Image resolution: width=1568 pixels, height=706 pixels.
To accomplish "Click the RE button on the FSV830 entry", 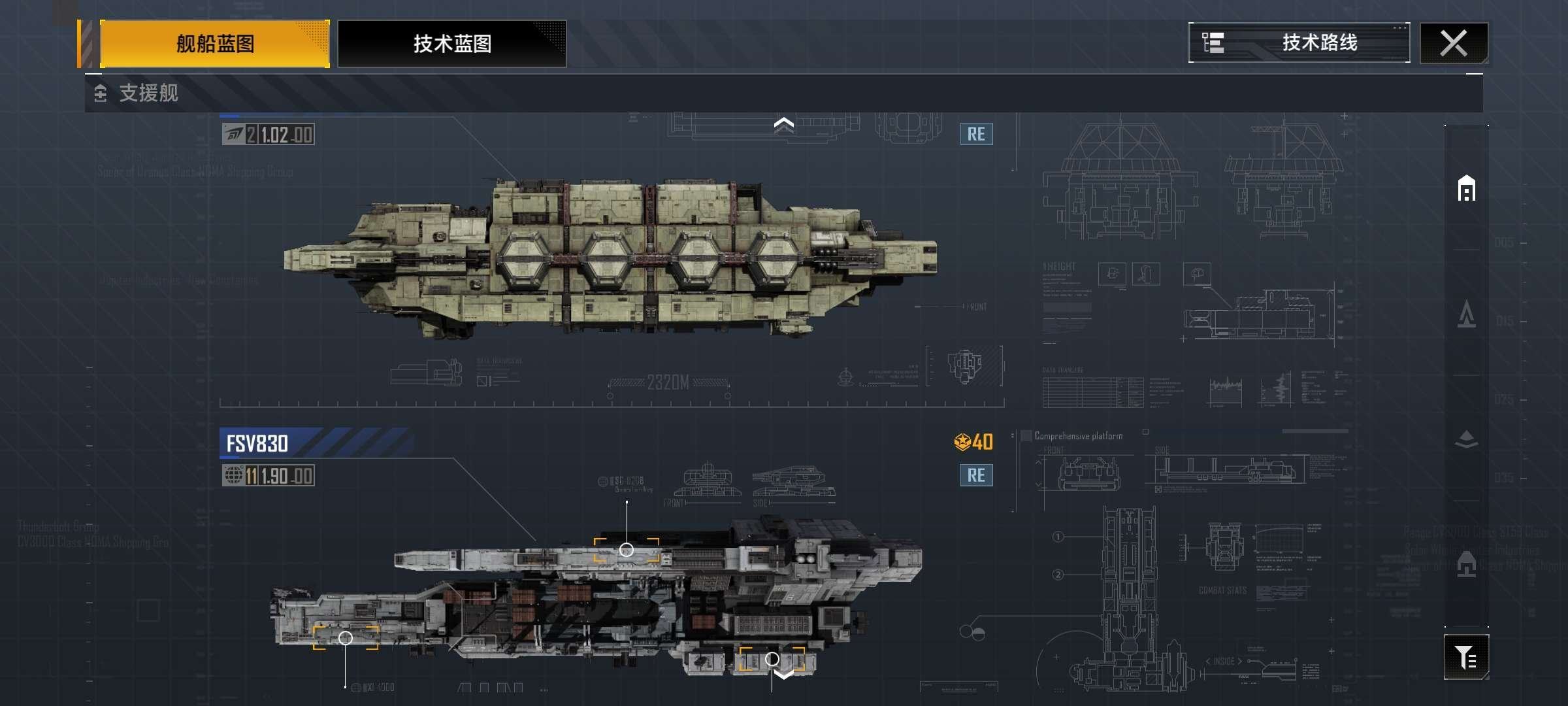I will (976, 475).
